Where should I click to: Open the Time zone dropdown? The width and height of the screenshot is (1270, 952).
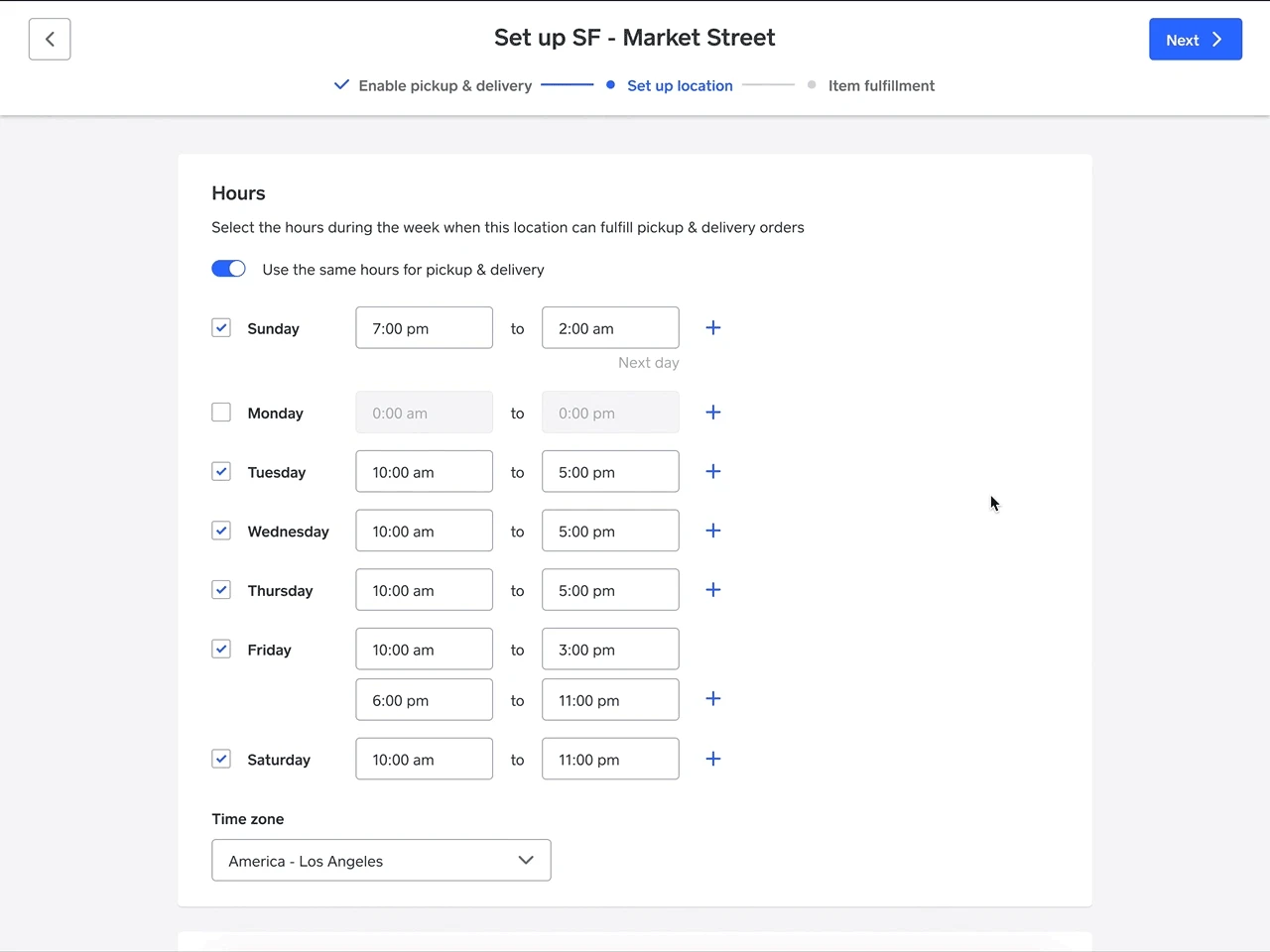pyautogui.click(x=381, y=861)
